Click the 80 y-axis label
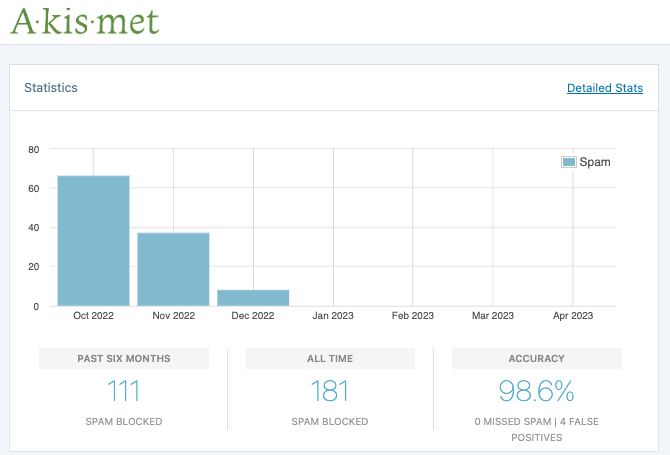 (x=34, y=150)
